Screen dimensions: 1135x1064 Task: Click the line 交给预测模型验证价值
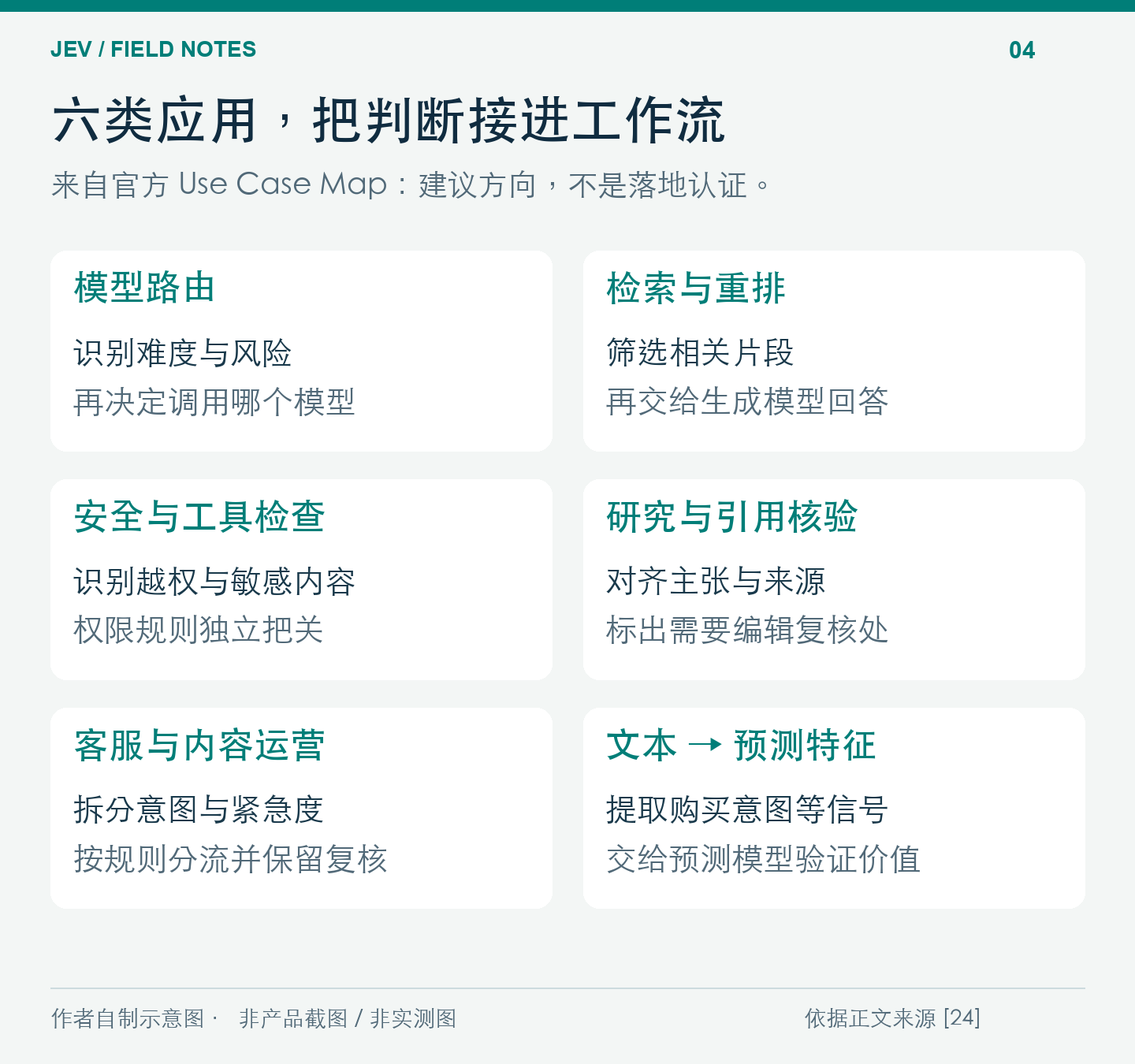point(763,859)
